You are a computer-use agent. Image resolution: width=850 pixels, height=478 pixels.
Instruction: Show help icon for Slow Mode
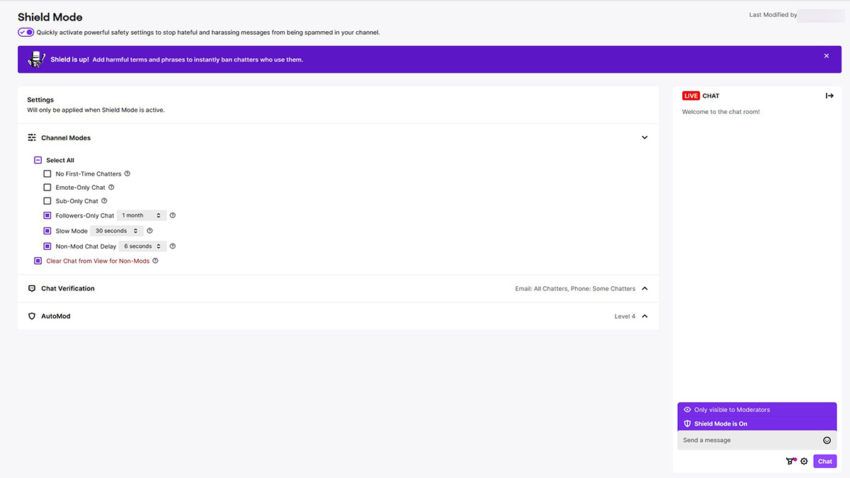pyautogui.click(x=150, y=231)
